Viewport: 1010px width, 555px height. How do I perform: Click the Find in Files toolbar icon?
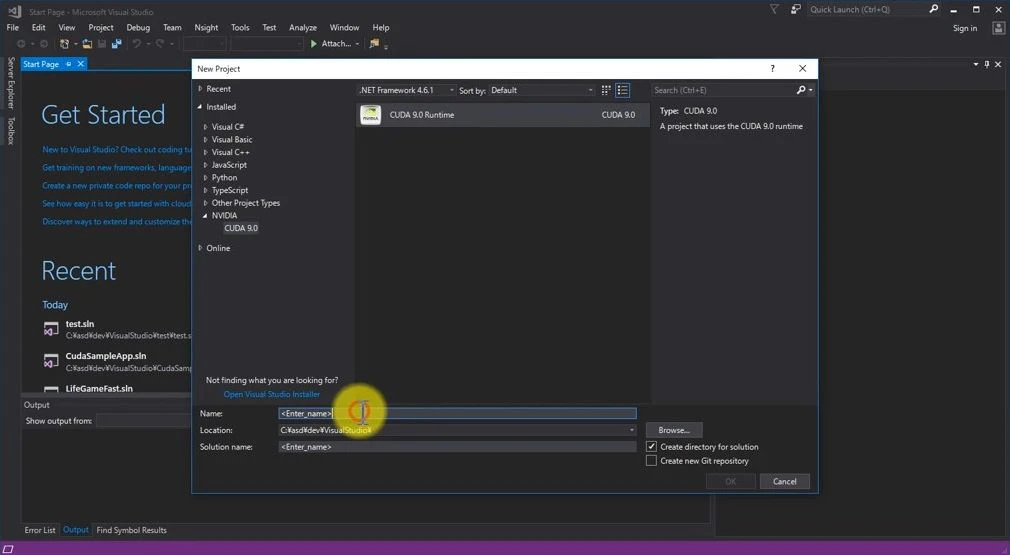374,44
